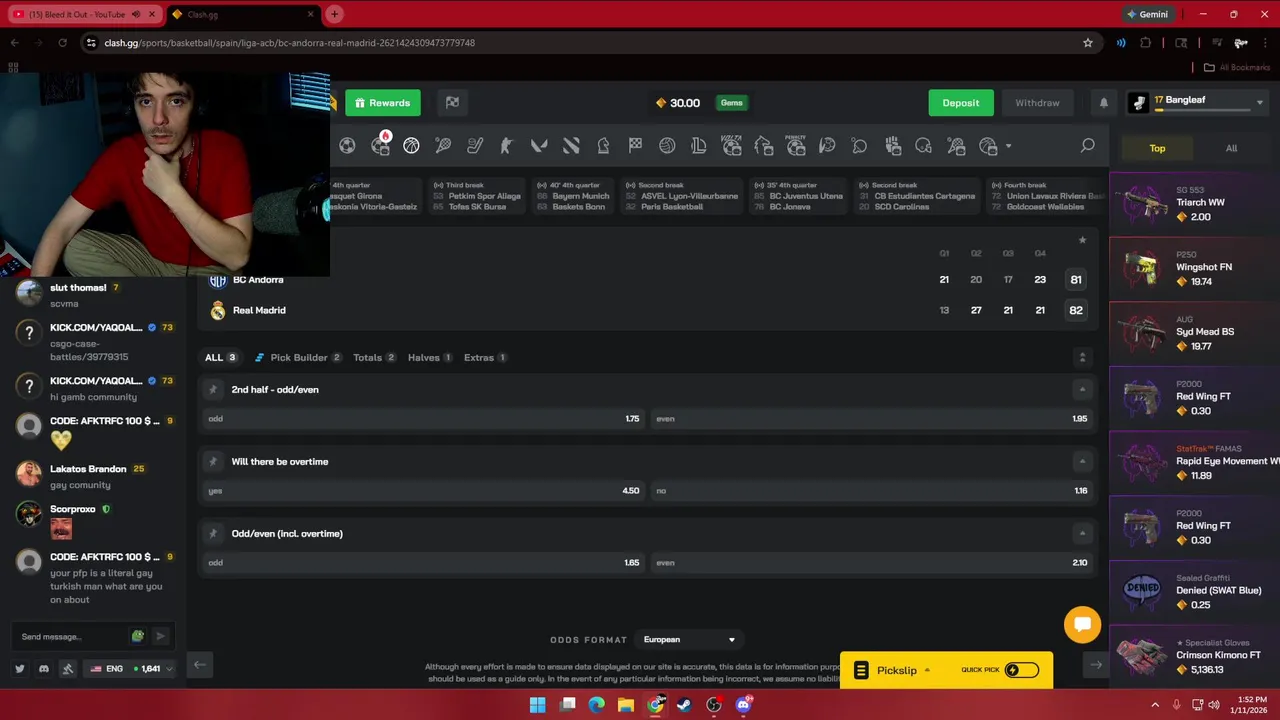The width and height of the screenshot is (1280, 720).
Task: Pin the Will there be overtime market
Action: pyautogui.click(x=213, y=461)
